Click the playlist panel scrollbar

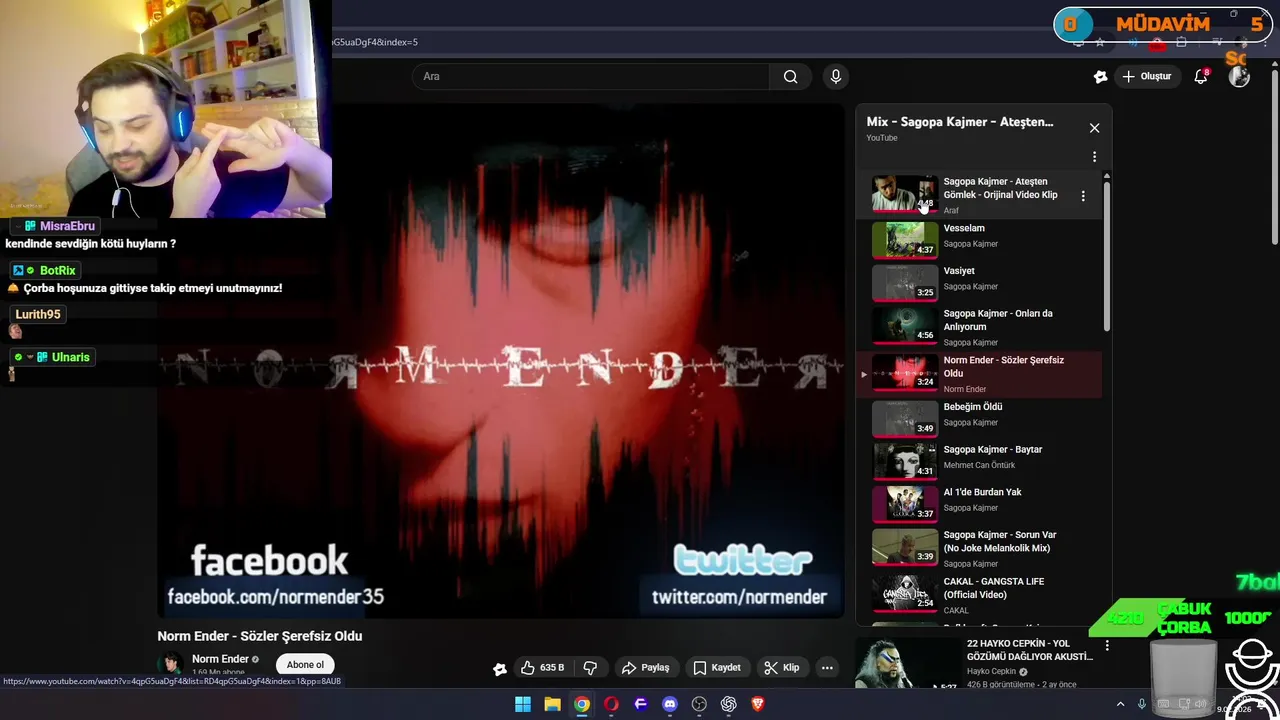(1106, 255)
